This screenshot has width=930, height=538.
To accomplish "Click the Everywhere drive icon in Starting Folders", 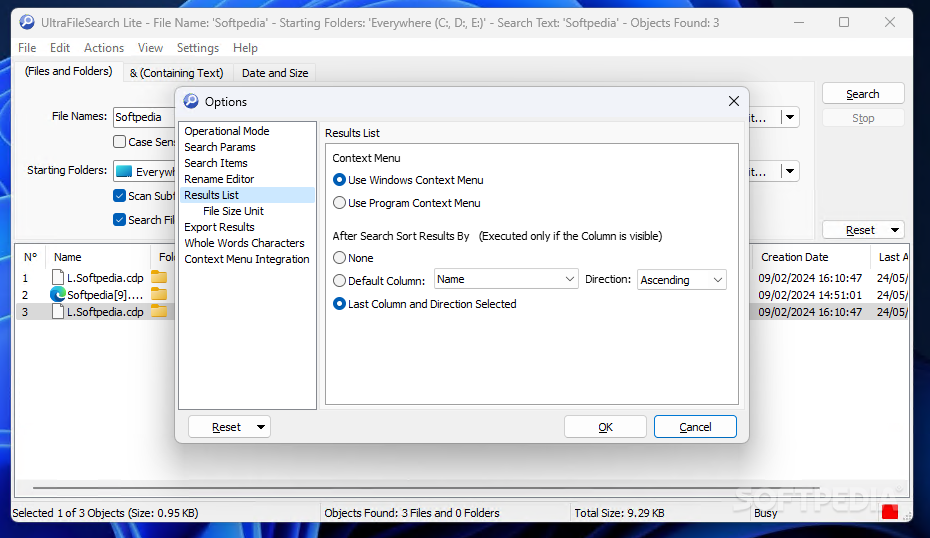I will (124, 171).
